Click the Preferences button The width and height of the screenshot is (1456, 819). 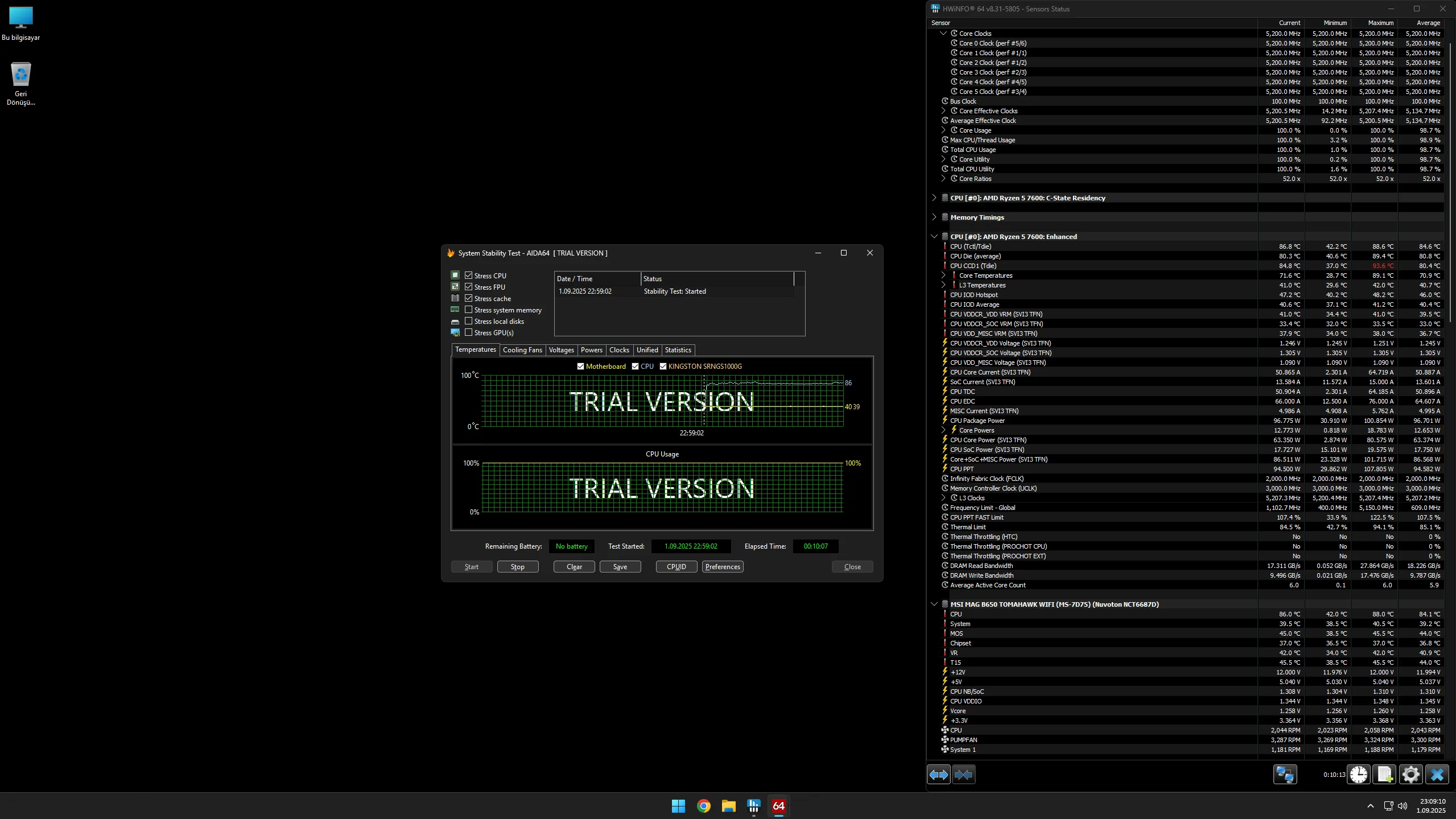[x=722, y=567]
